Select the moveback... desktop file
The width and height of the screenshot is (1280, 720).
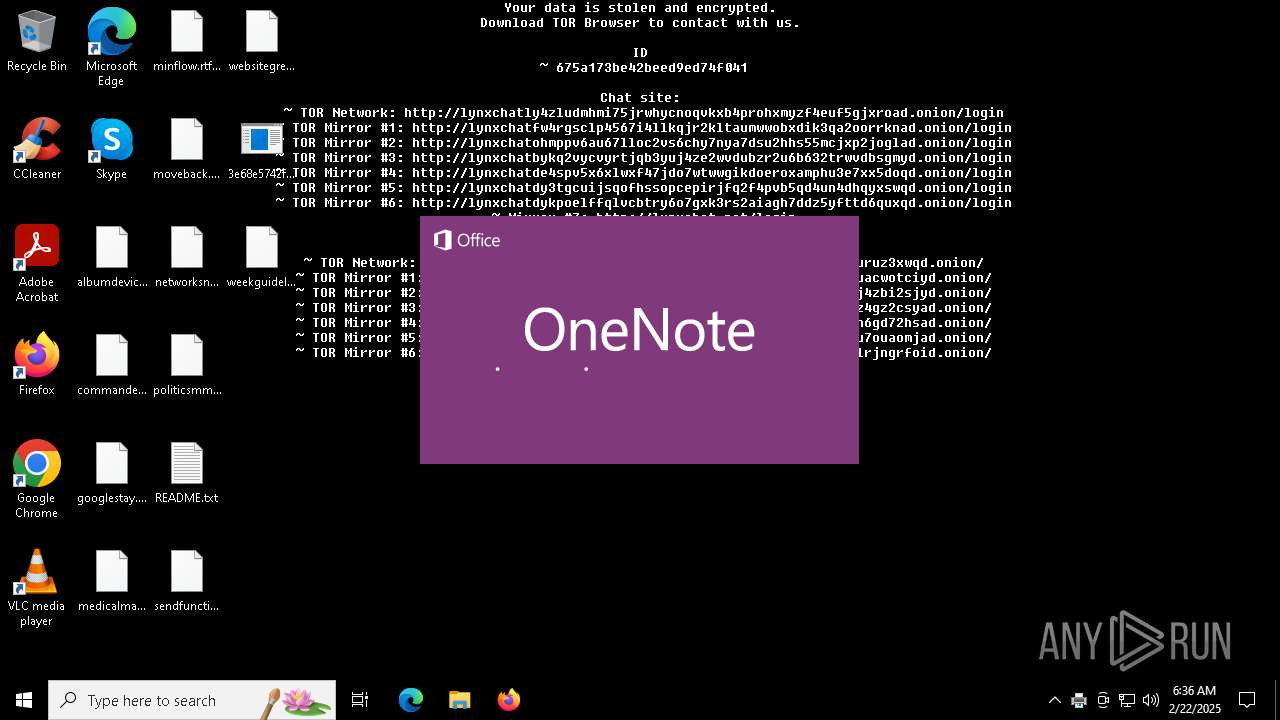[x=187, y=149]
